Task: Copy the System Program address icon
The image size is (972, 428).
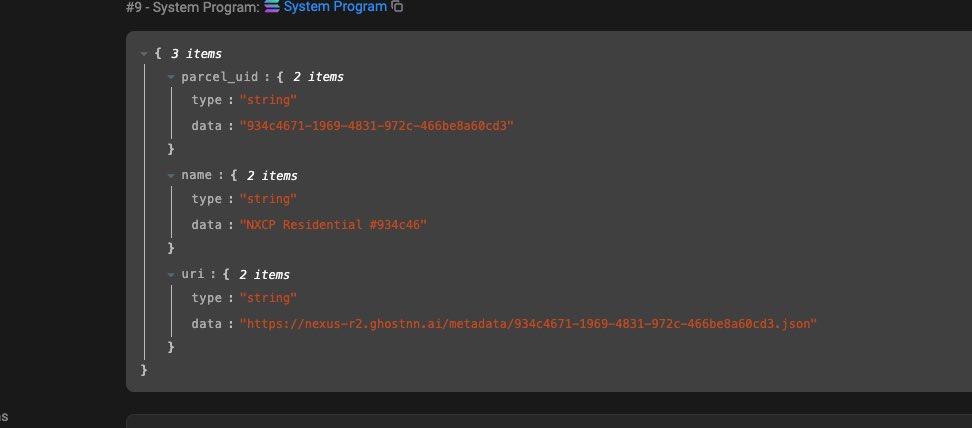Action: (x=397, y=7)
